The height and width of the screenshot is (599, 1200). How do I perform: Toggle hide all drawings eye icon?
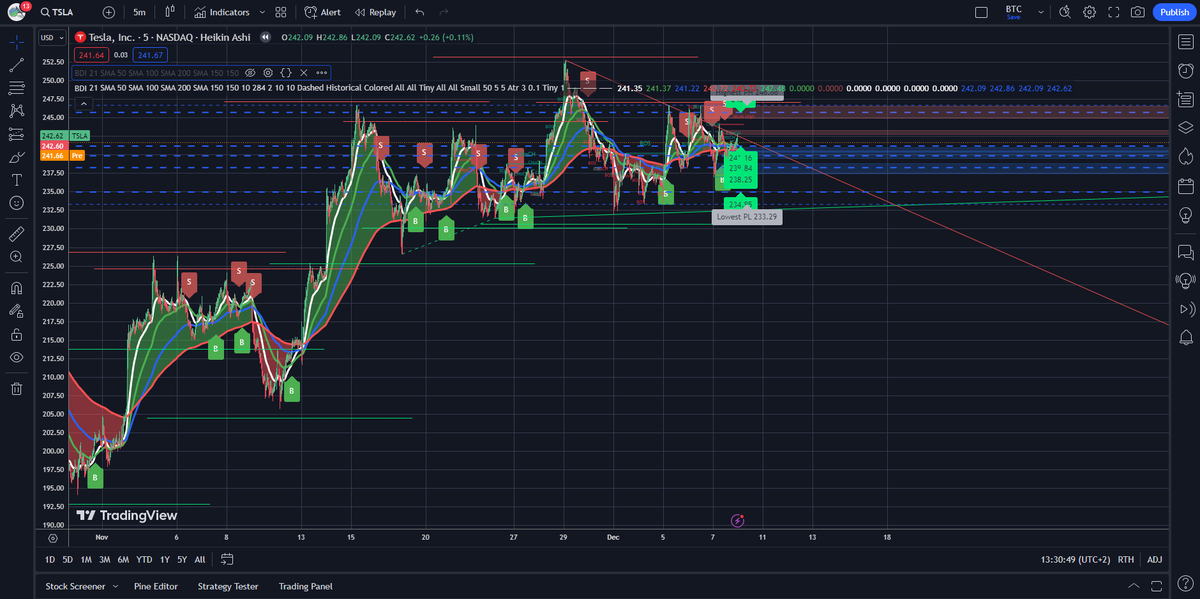click(16, 357)
